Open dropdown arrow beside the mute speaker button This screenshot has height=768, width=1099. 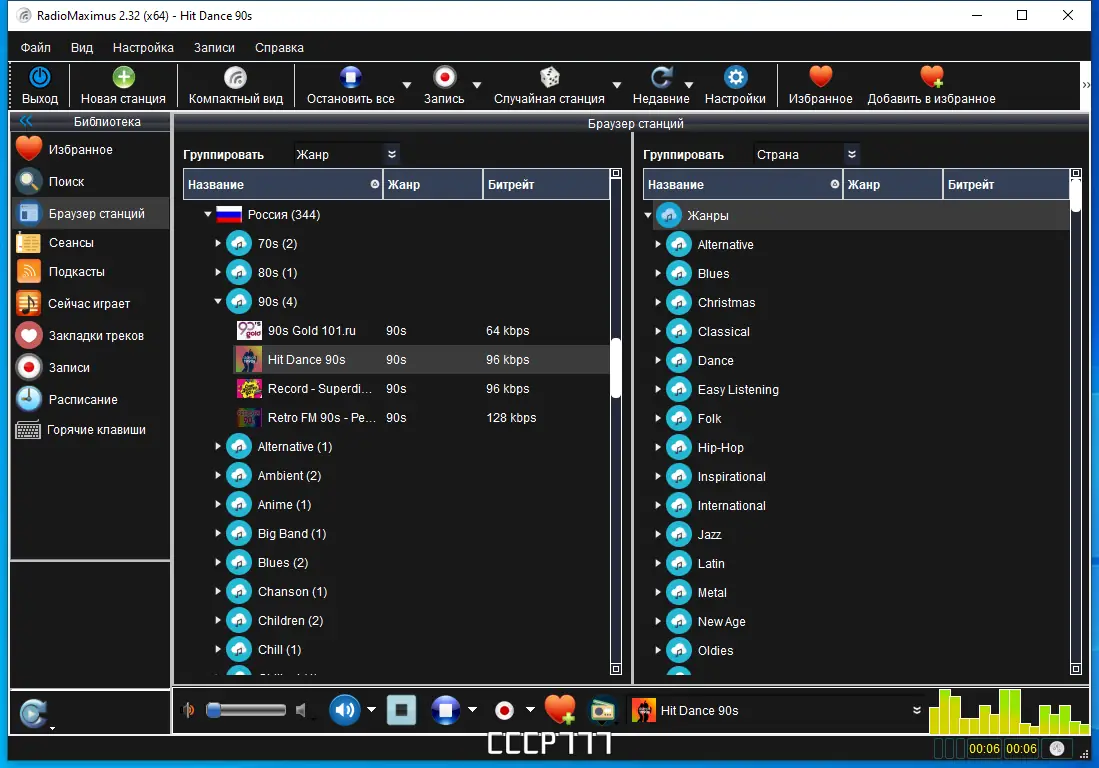371,710
